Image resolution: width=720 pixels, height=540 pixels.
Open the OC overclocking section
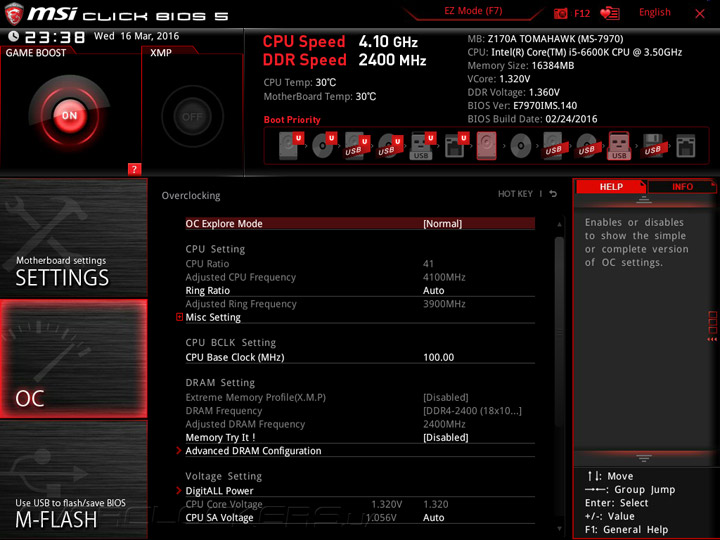[x=73, y=359]
